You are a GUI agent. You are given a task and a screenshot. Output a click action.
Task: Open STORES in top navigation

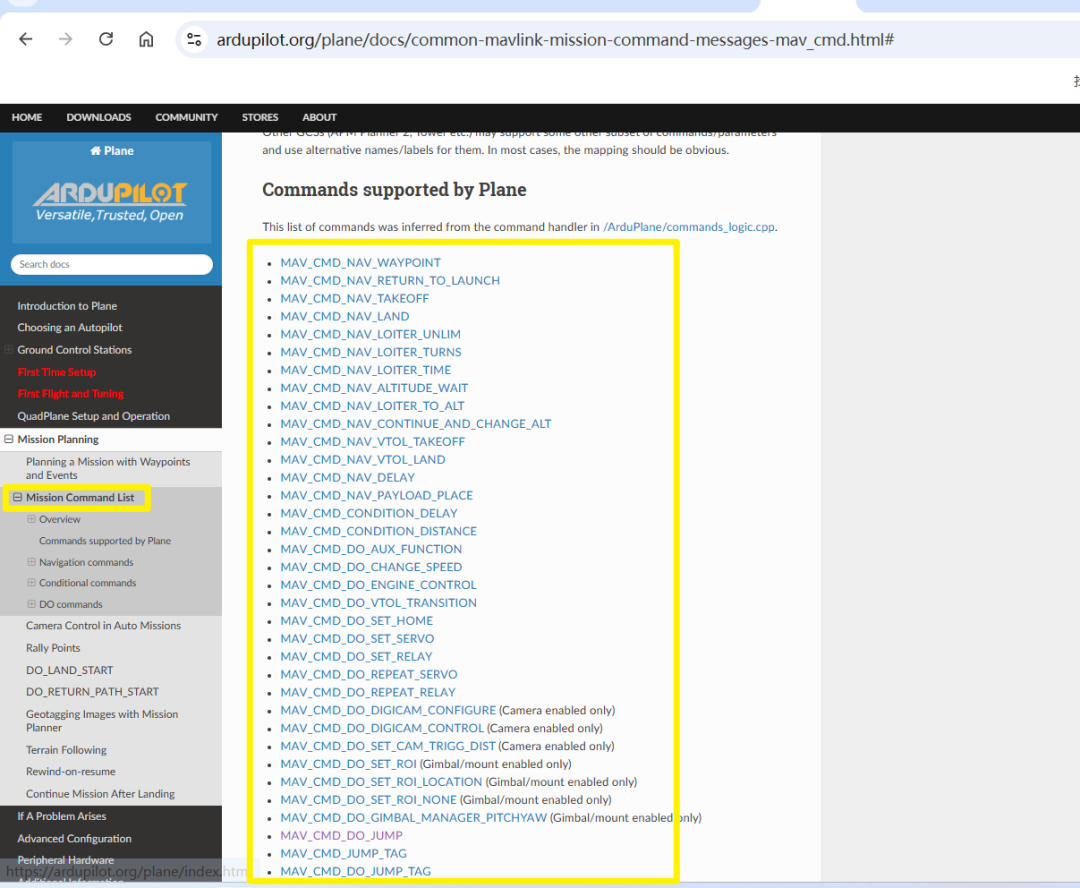(x=260, y=117)
